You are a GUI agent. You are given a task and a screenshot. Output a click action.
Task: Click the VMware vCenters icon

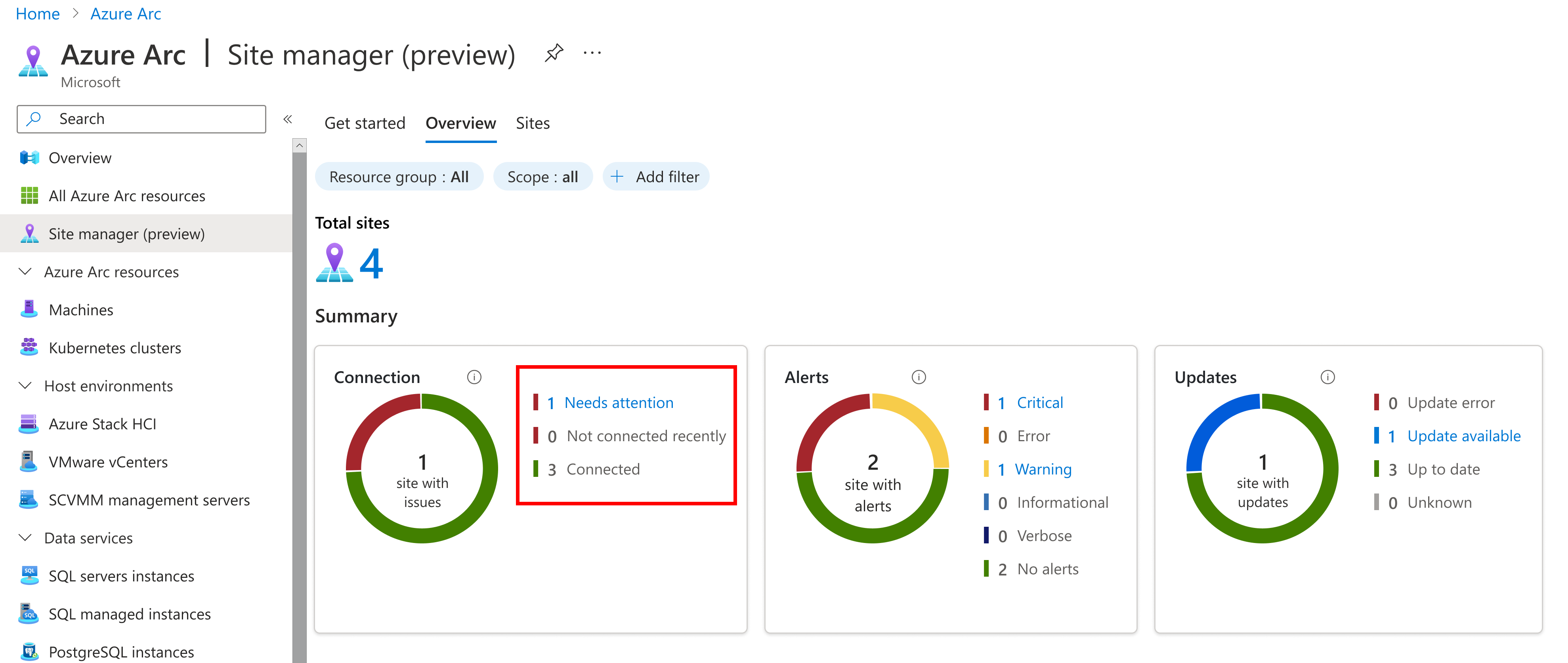[x=29, y=462]
